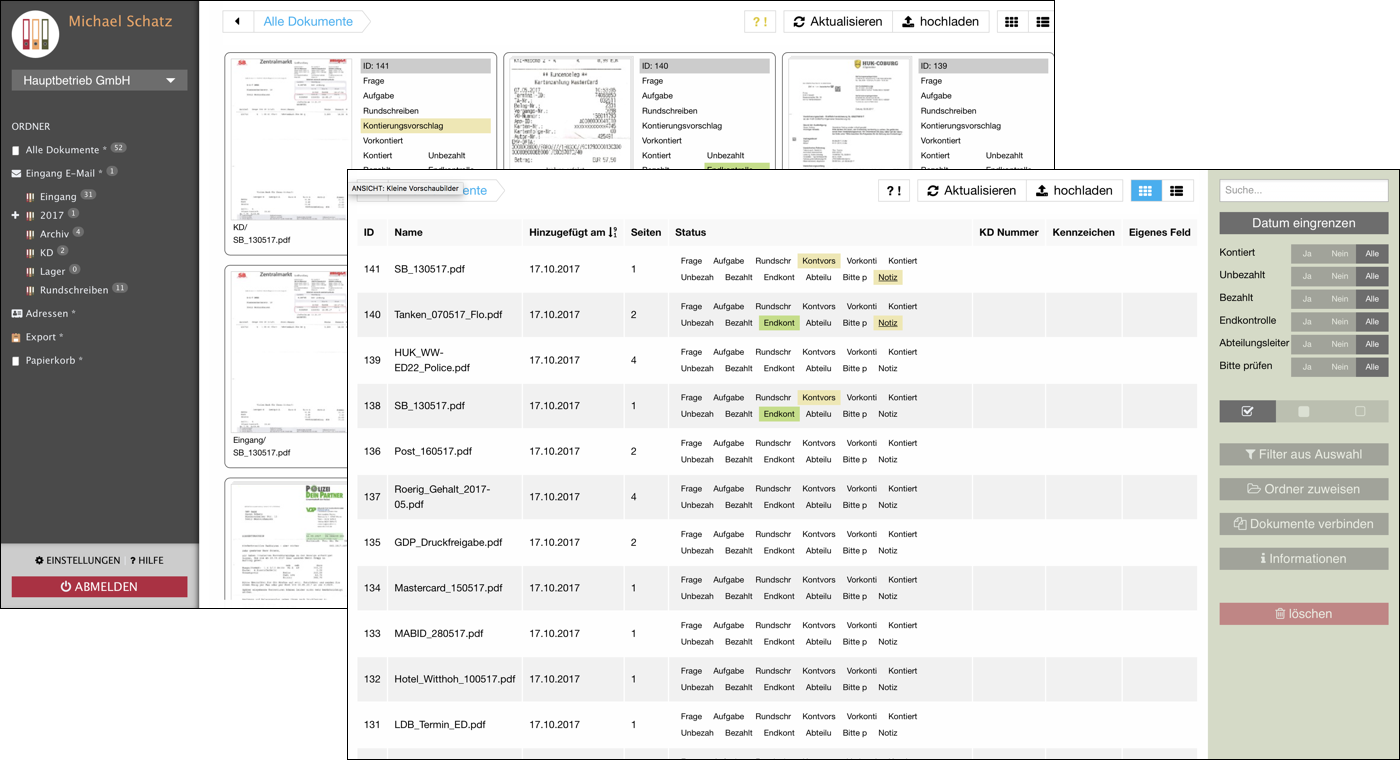
Task: Switch to small thumbnail grid view
Action: (1146, 190)
